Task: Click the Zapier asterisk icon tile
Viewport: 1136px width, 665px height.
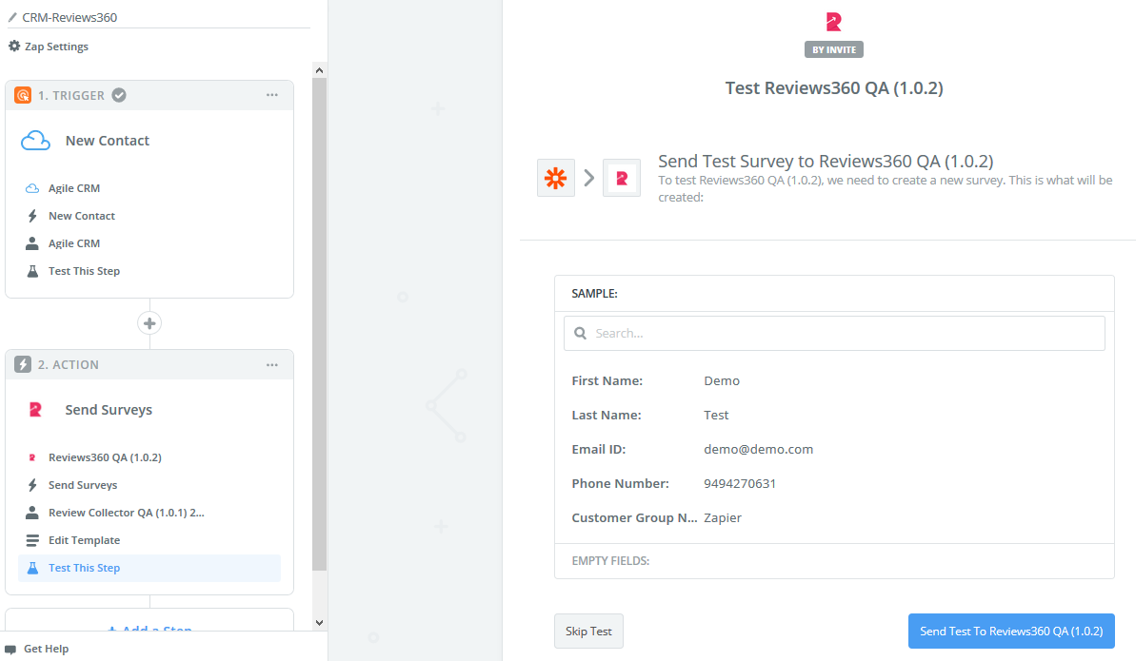Action: click(556, 177)
